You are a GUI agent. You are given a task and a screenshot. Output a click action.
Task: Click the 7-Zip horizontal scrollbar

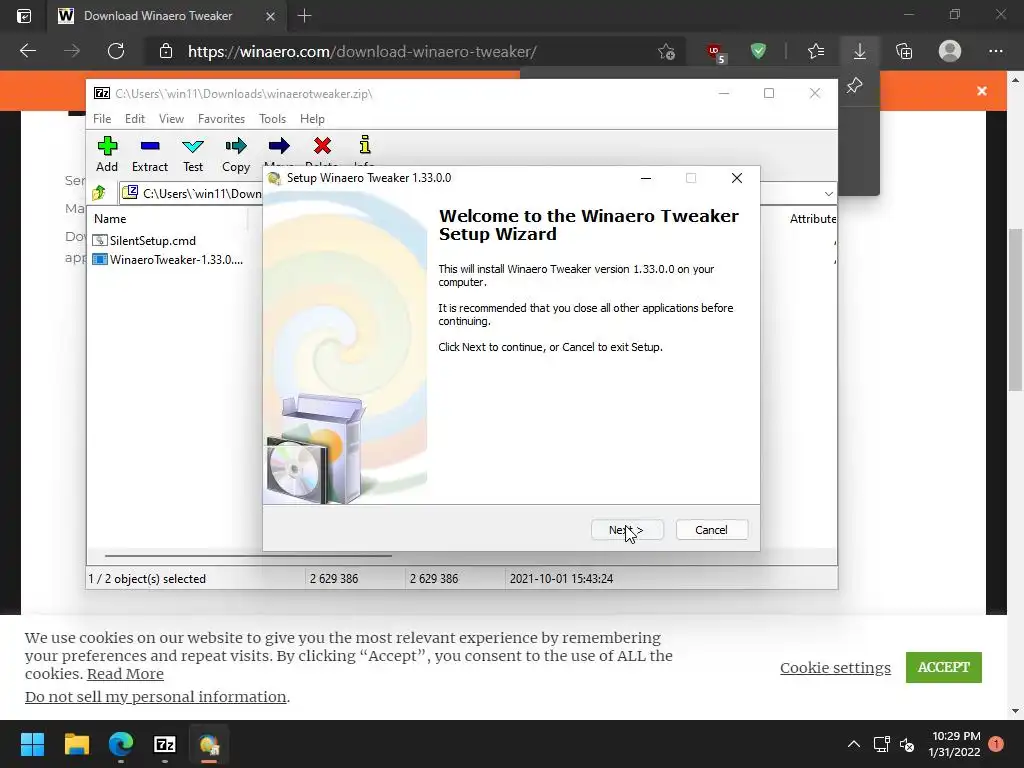[x=248, y=556]
